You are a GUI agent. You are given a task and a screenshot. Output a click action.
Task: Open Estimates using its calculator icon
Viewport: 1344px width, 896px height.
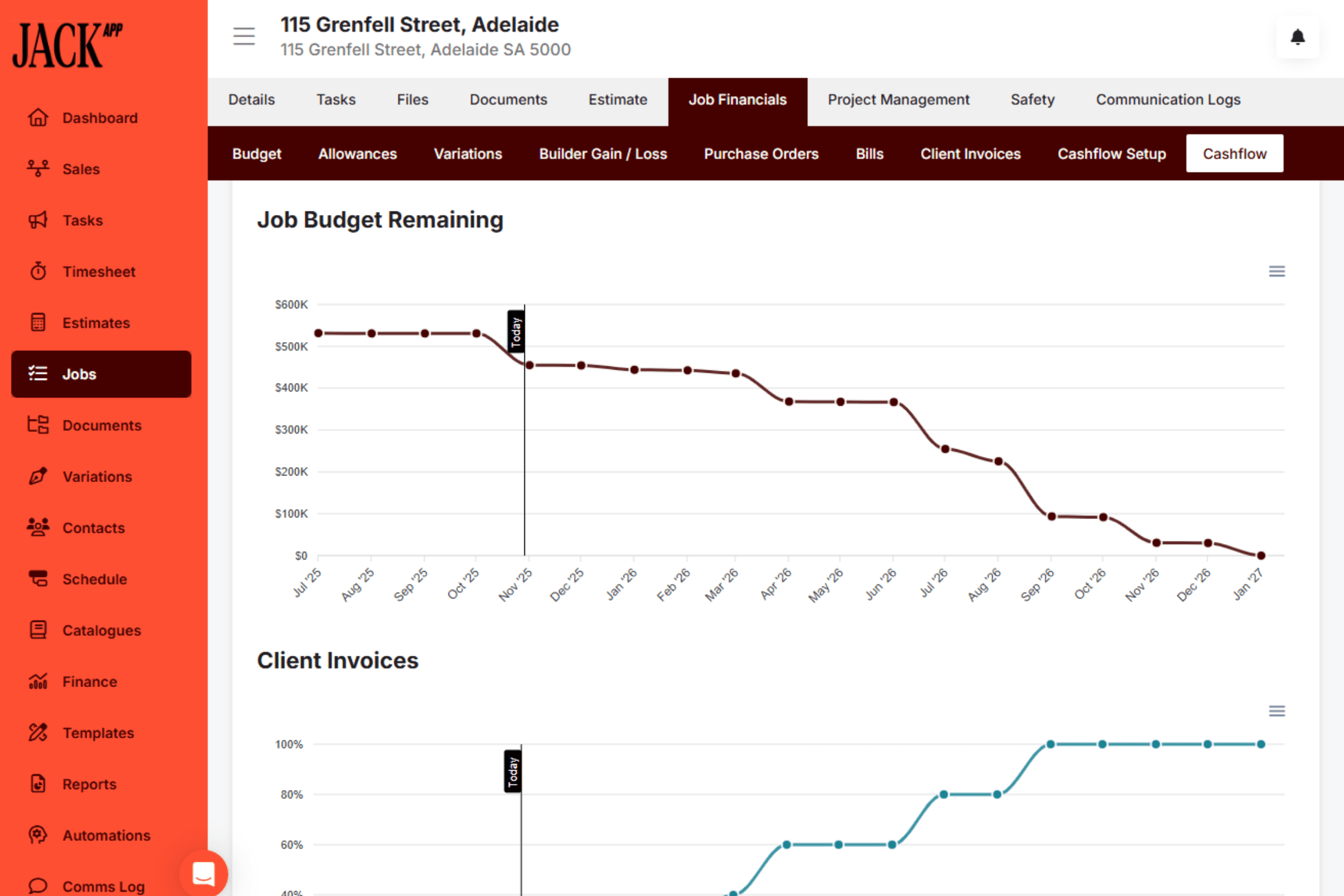(38, 323)
